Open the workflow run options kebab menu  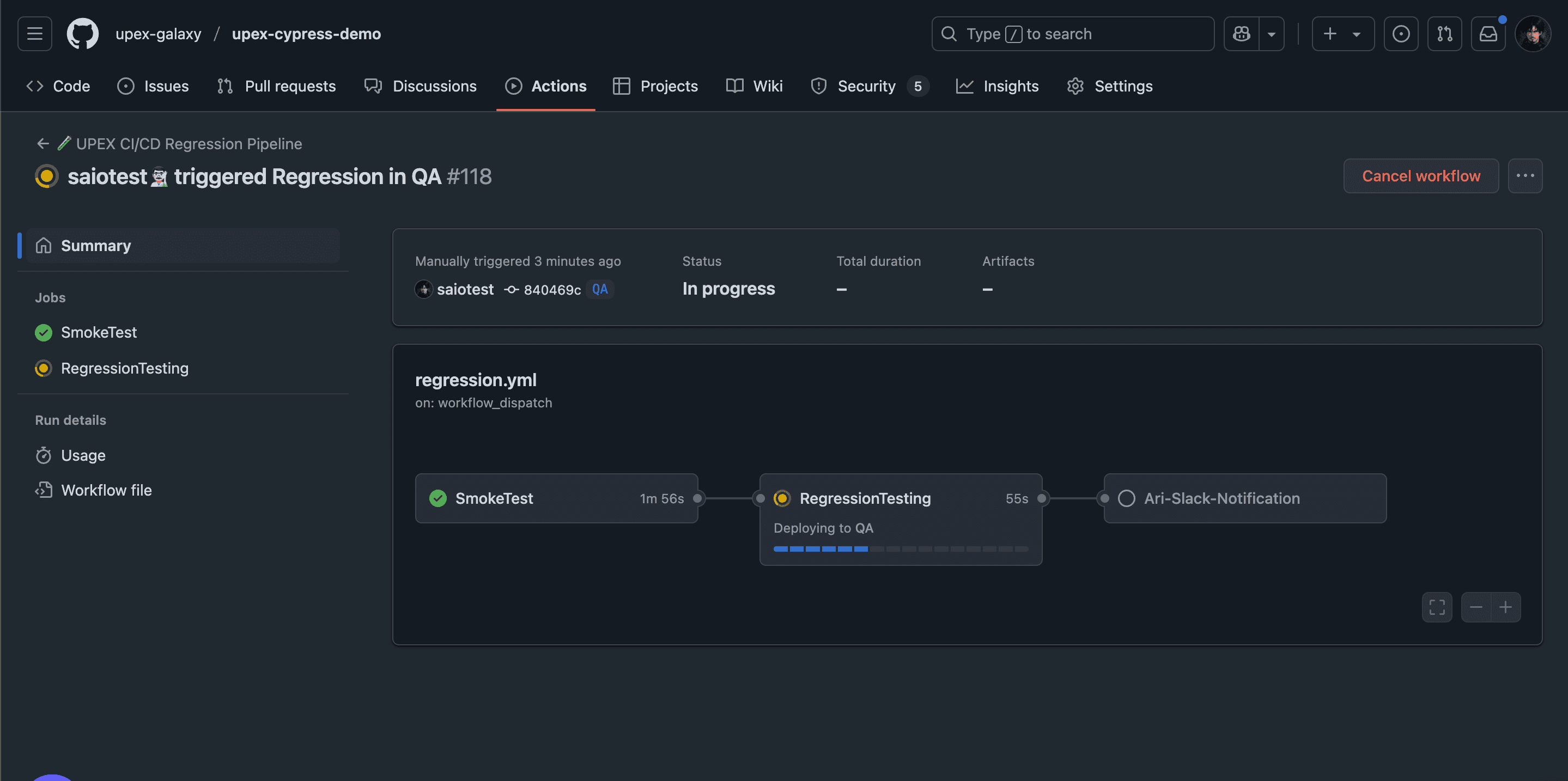tap(1526, 176)
